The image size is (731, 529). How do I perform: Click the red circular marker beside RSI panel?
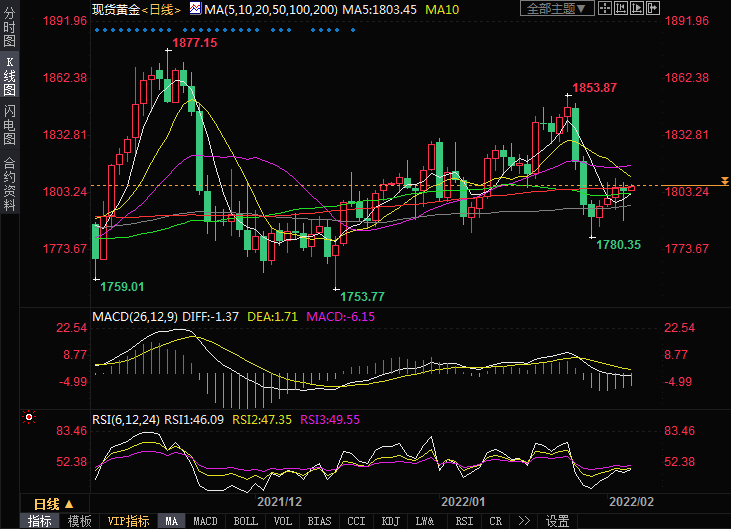click(x=29, y=417)
